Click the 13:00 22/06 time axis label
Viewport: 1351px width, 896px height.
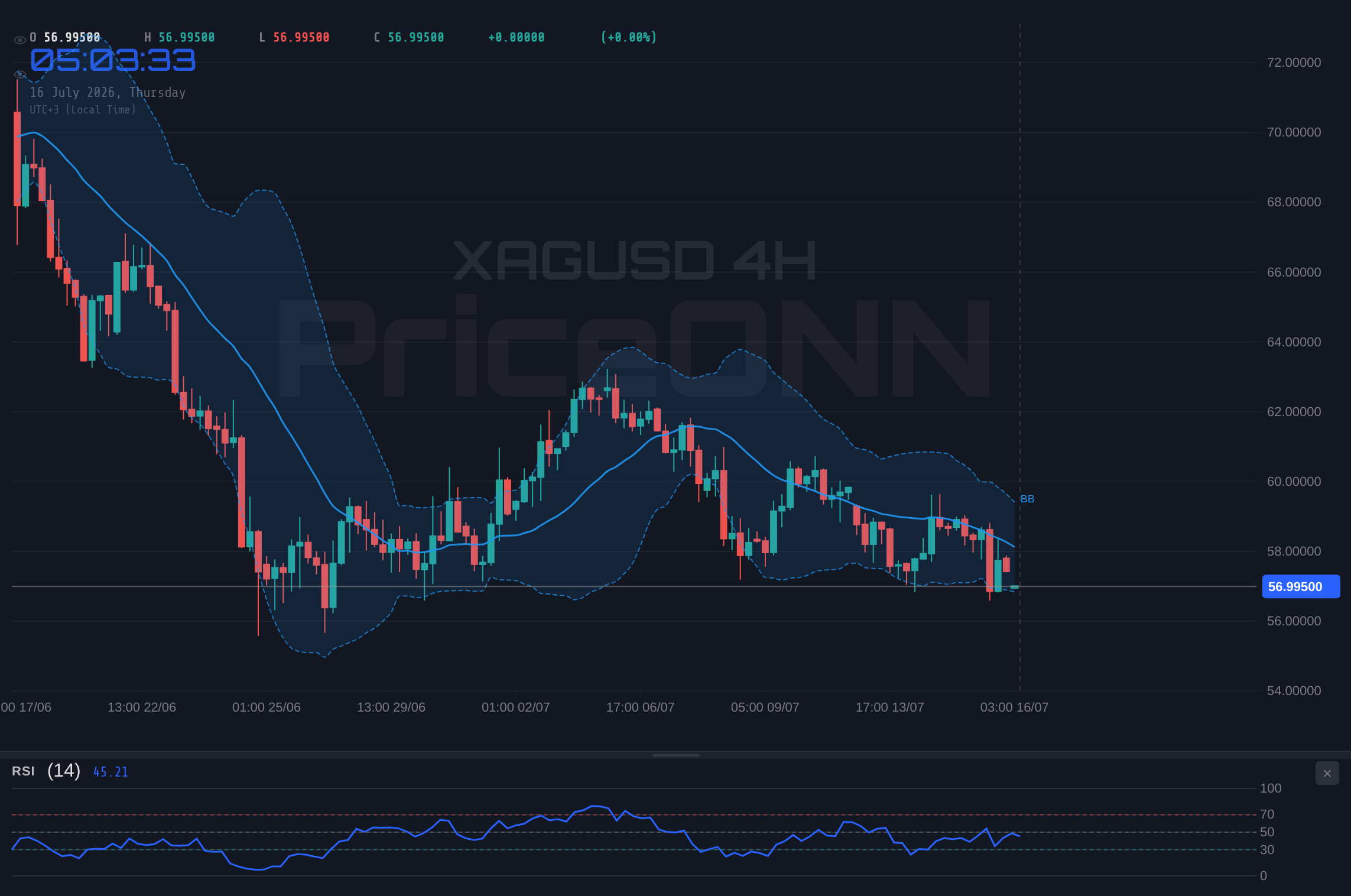142,707
